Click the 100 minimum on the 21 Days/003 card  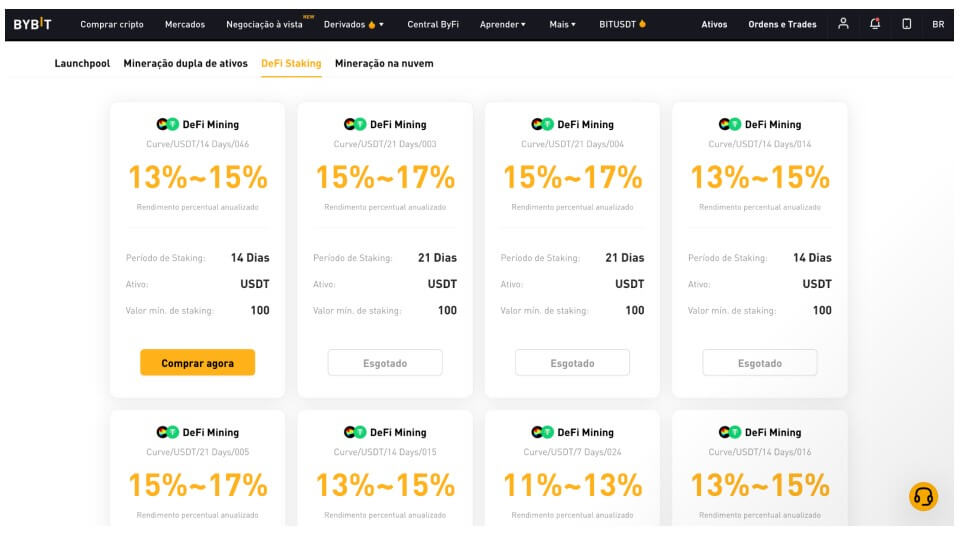(x=447, y=310)
